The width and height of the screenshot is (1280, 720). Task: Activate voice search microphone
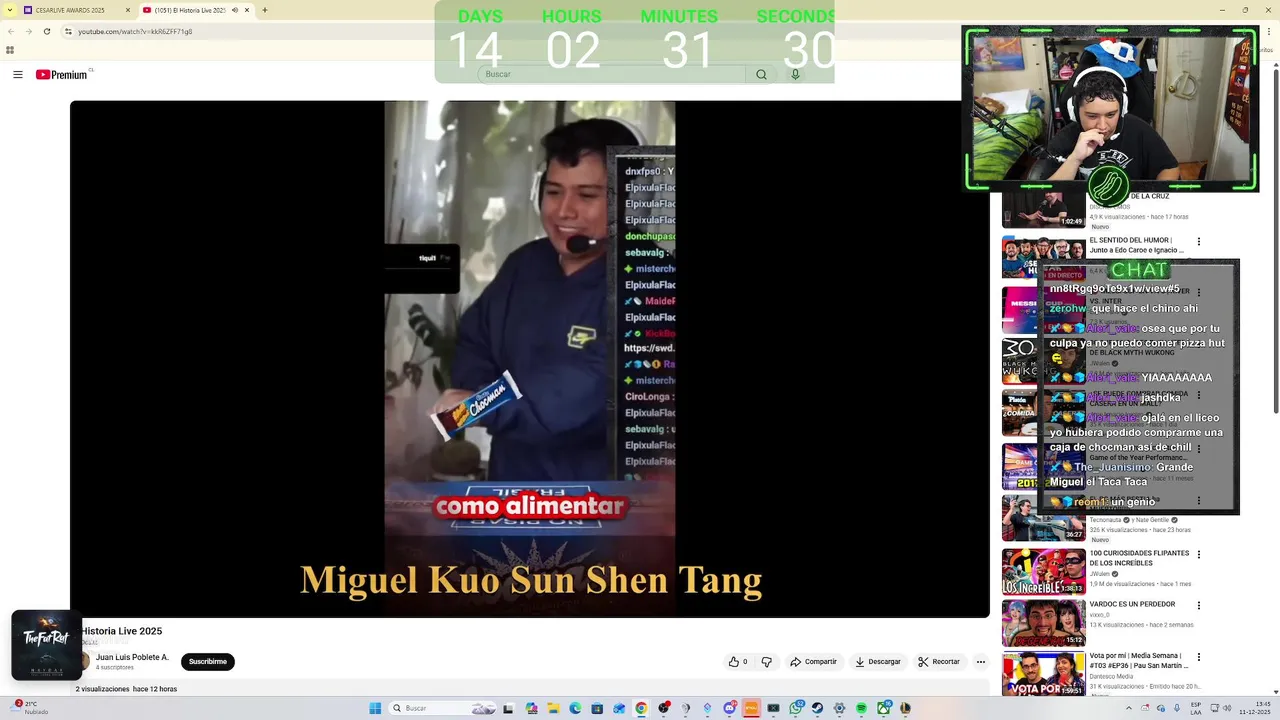(795, 74)
